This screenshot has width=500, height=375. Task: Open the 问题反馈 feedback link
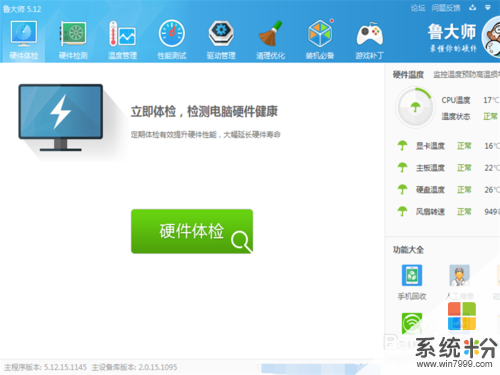(446, 8)
